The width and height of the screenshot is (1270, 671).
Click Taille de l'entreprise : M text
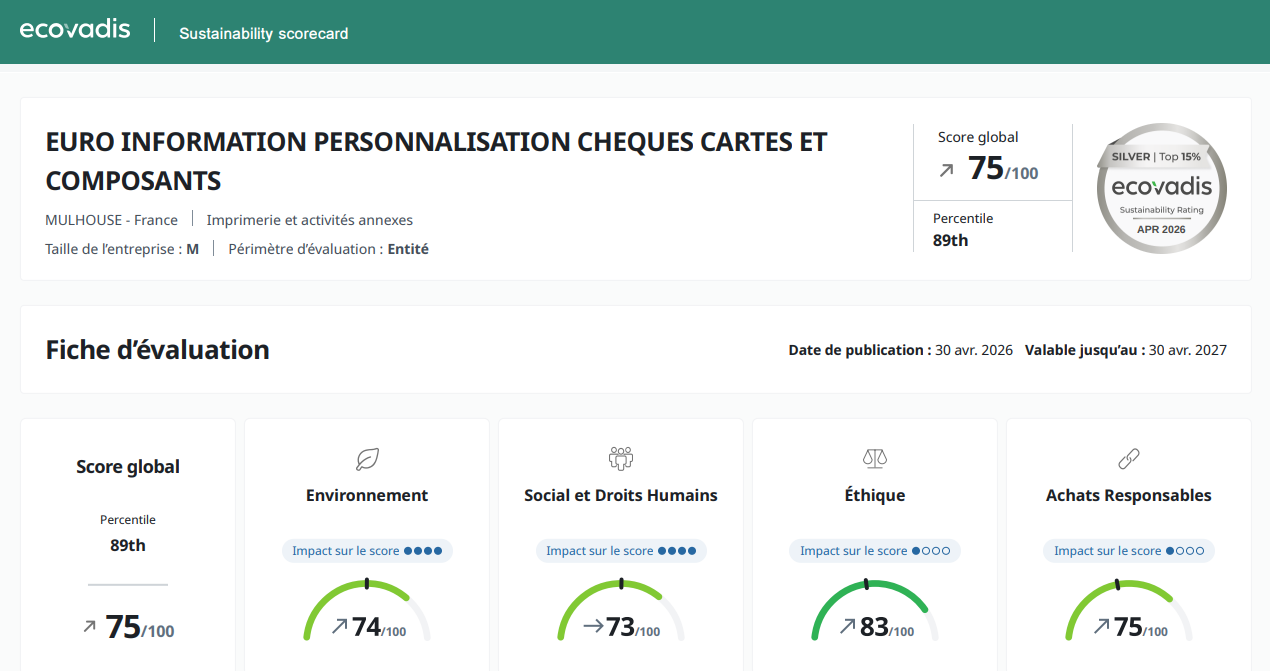[122, 249]
